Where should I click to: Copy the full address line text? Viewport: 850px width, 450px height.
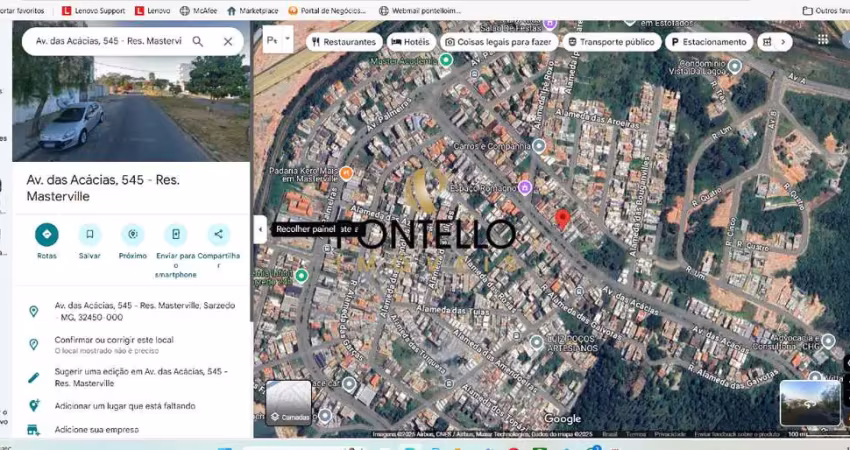coord(145,311)
